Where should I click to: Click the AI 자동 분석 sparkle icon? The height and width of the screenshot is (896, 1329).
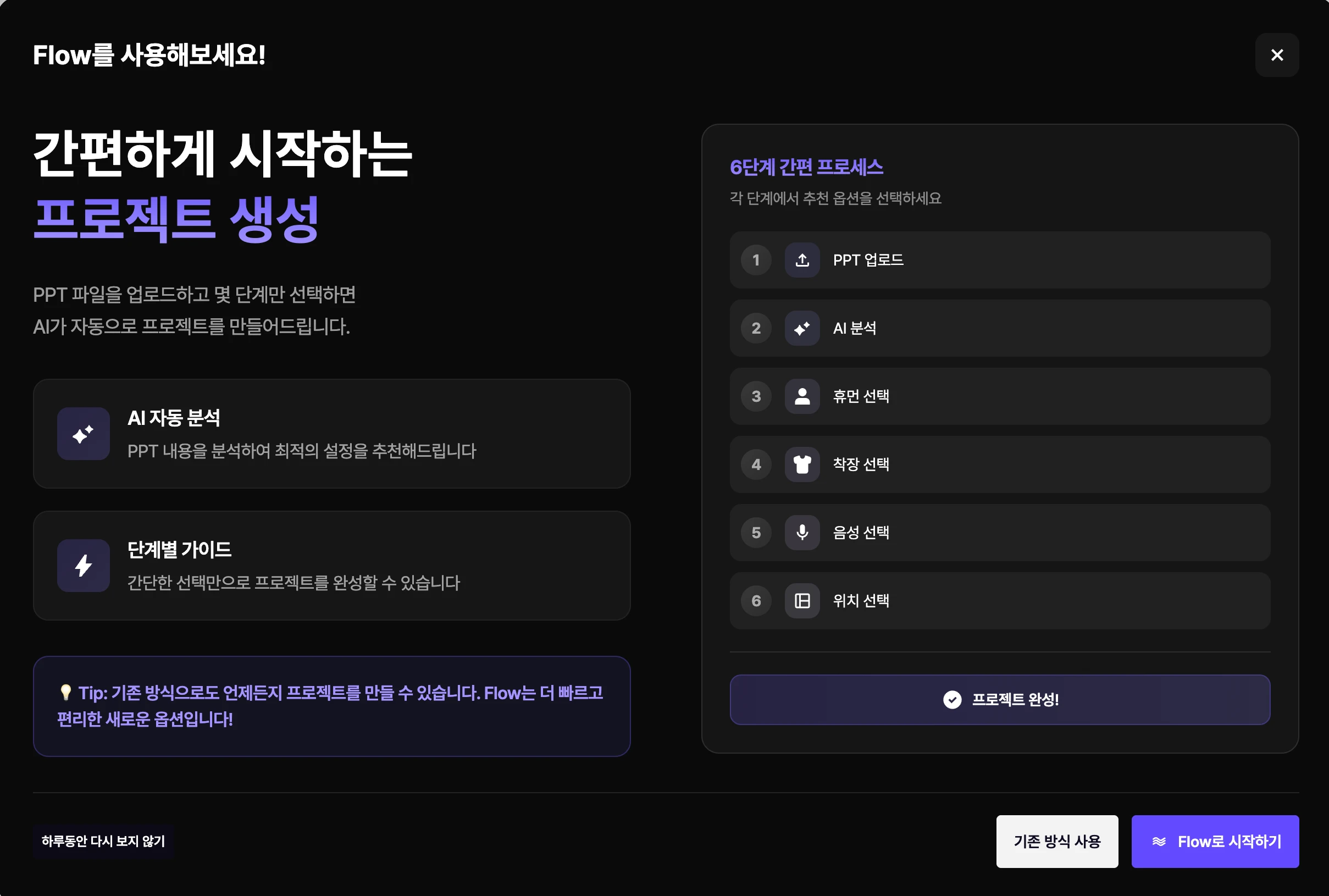84,434
